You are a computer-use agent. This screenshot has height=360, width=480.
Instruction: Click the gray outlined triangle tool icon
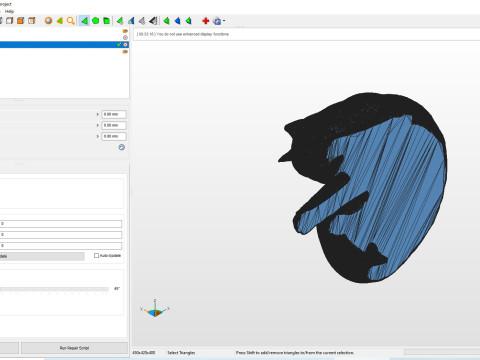tap(142, 21)
